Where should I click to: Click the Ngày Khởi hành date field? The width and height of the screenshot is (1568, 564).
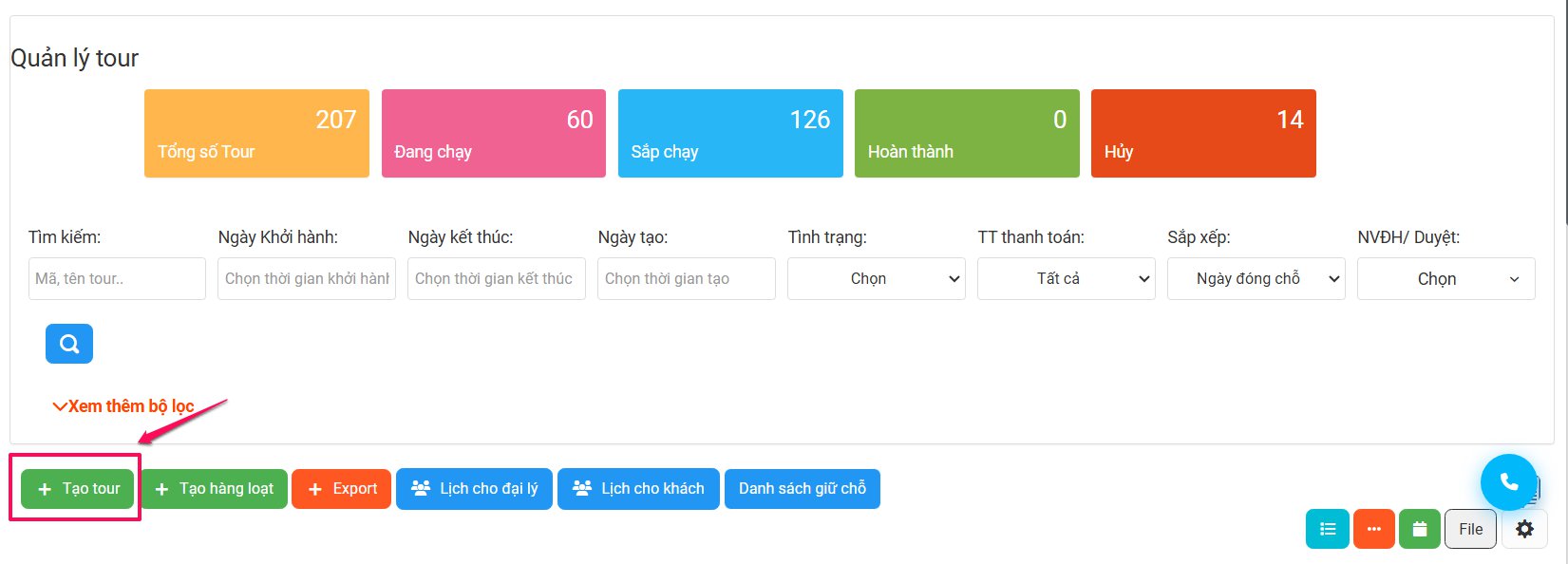click(307, 279)
